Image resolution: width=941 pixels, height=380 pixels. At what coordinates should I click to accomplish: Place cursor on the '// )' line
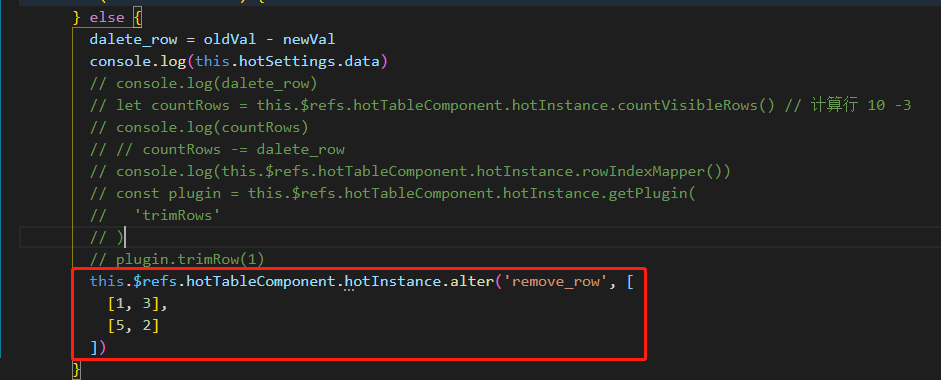(107, 238)
